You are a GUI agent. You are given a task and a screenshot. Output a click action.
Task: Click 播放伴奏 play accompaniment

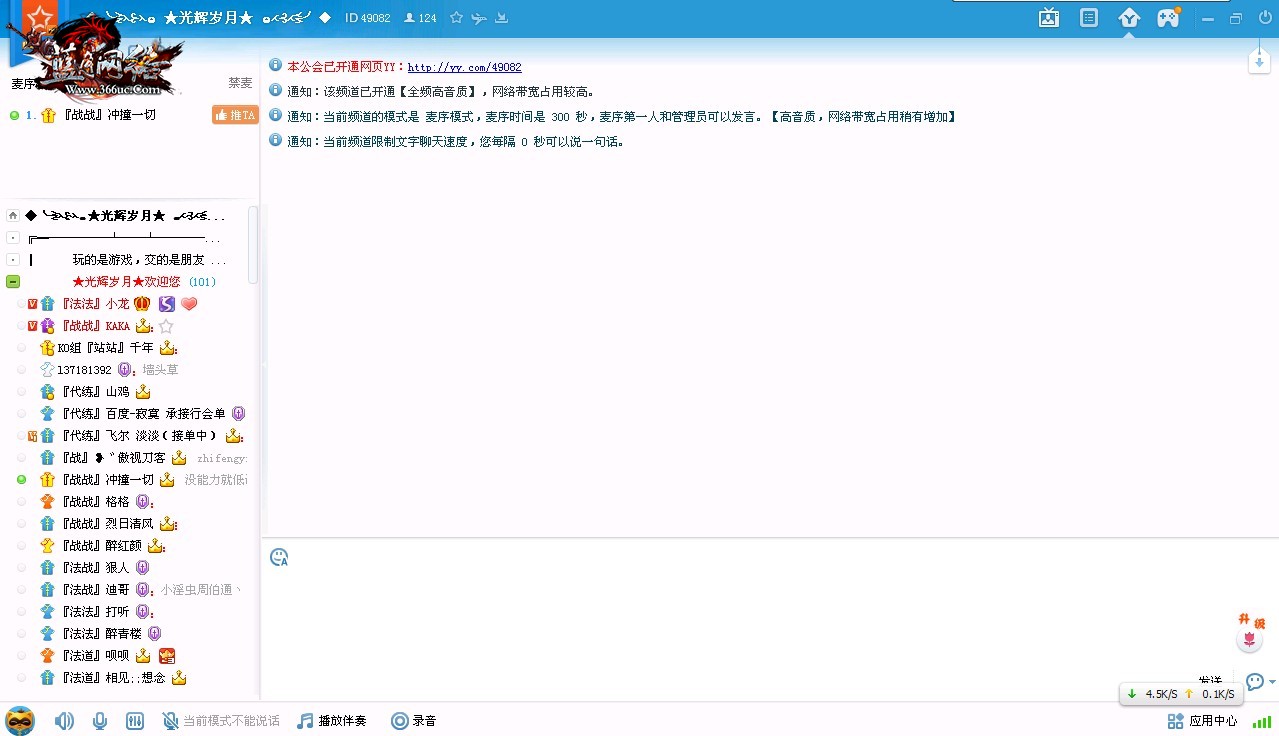point(332,721)
